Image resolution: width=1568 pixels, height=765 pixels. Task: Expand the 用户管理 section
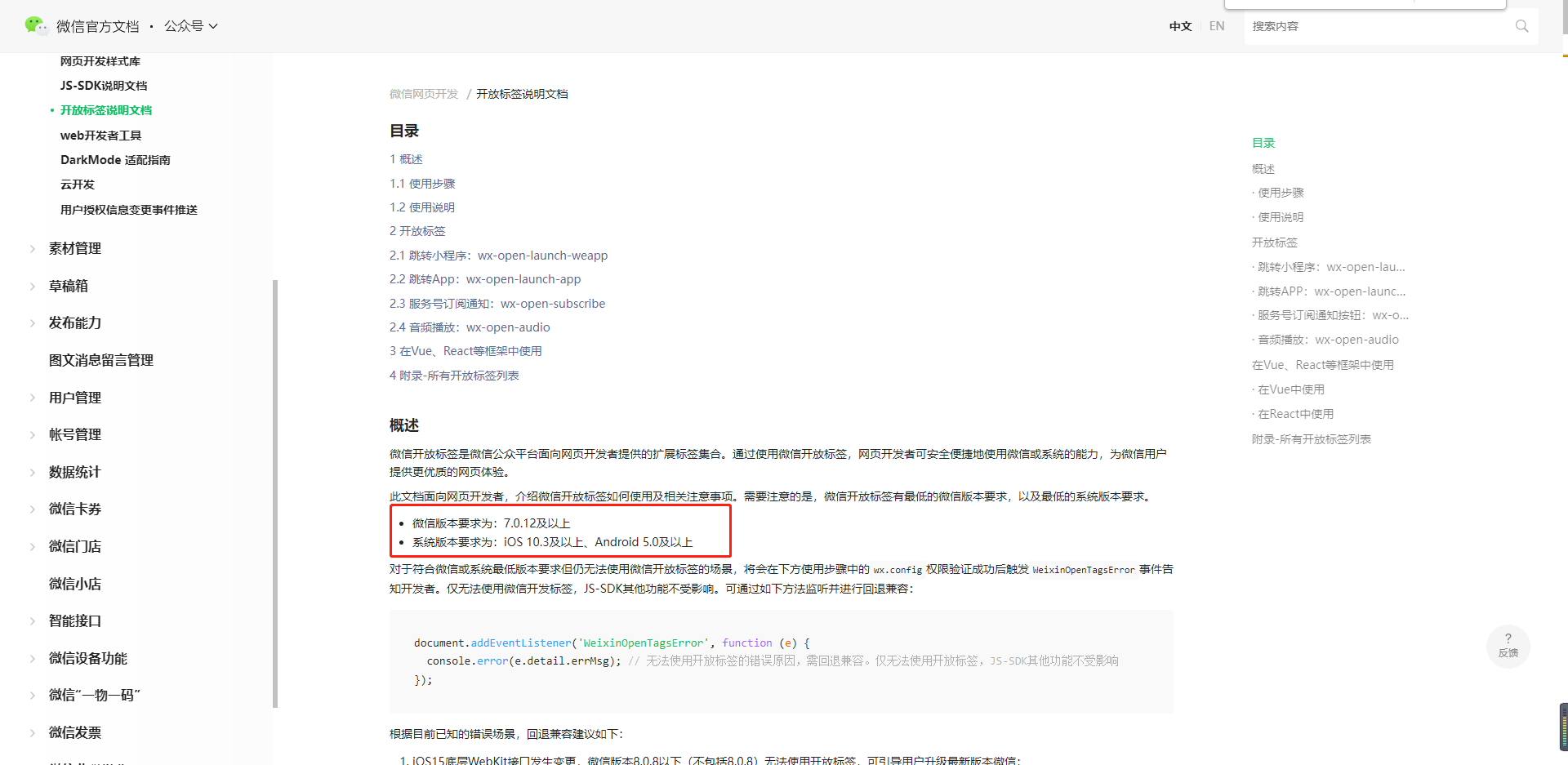pyautogui.click(x=74, y=398)
